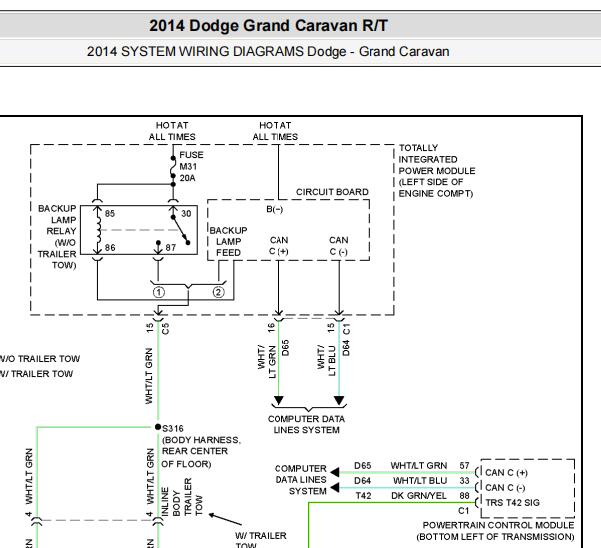Click the 'C5' connector label
601x548 pixels.
[x=165, y=329]
